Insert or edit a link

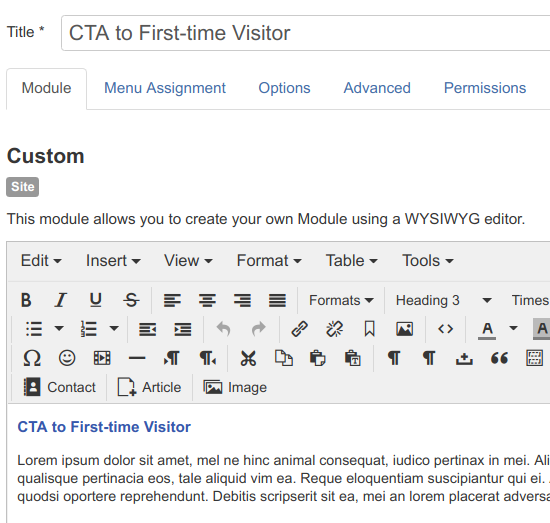pos(300,329)
